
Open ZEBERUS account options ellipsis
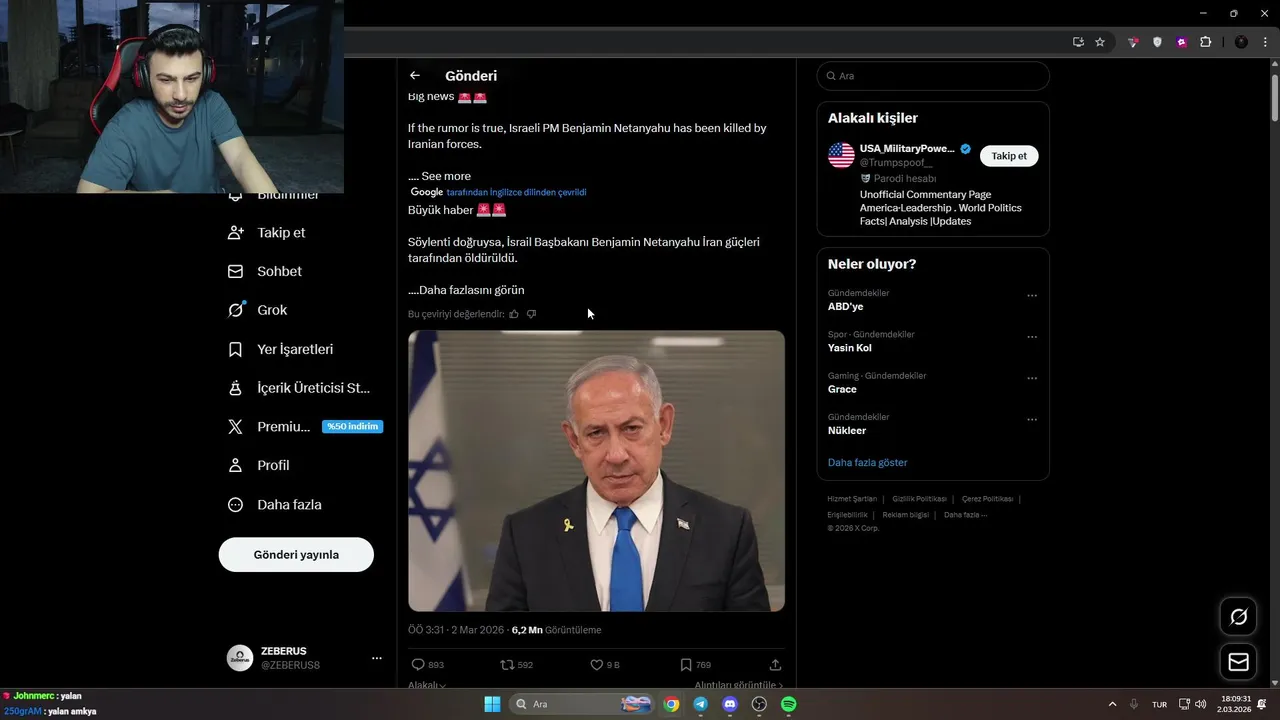coord(377,658)
